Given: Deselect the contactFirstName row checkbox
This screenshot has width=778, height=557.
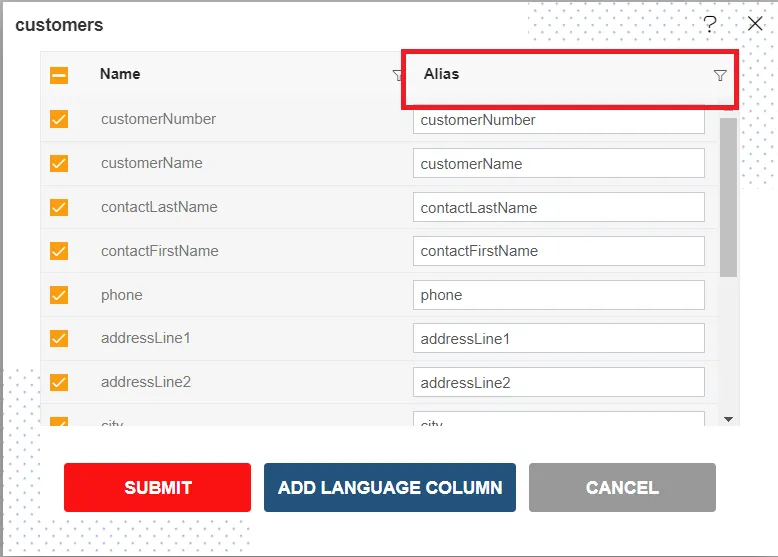Looking at the screenshot, I should (x=59, y=251).
